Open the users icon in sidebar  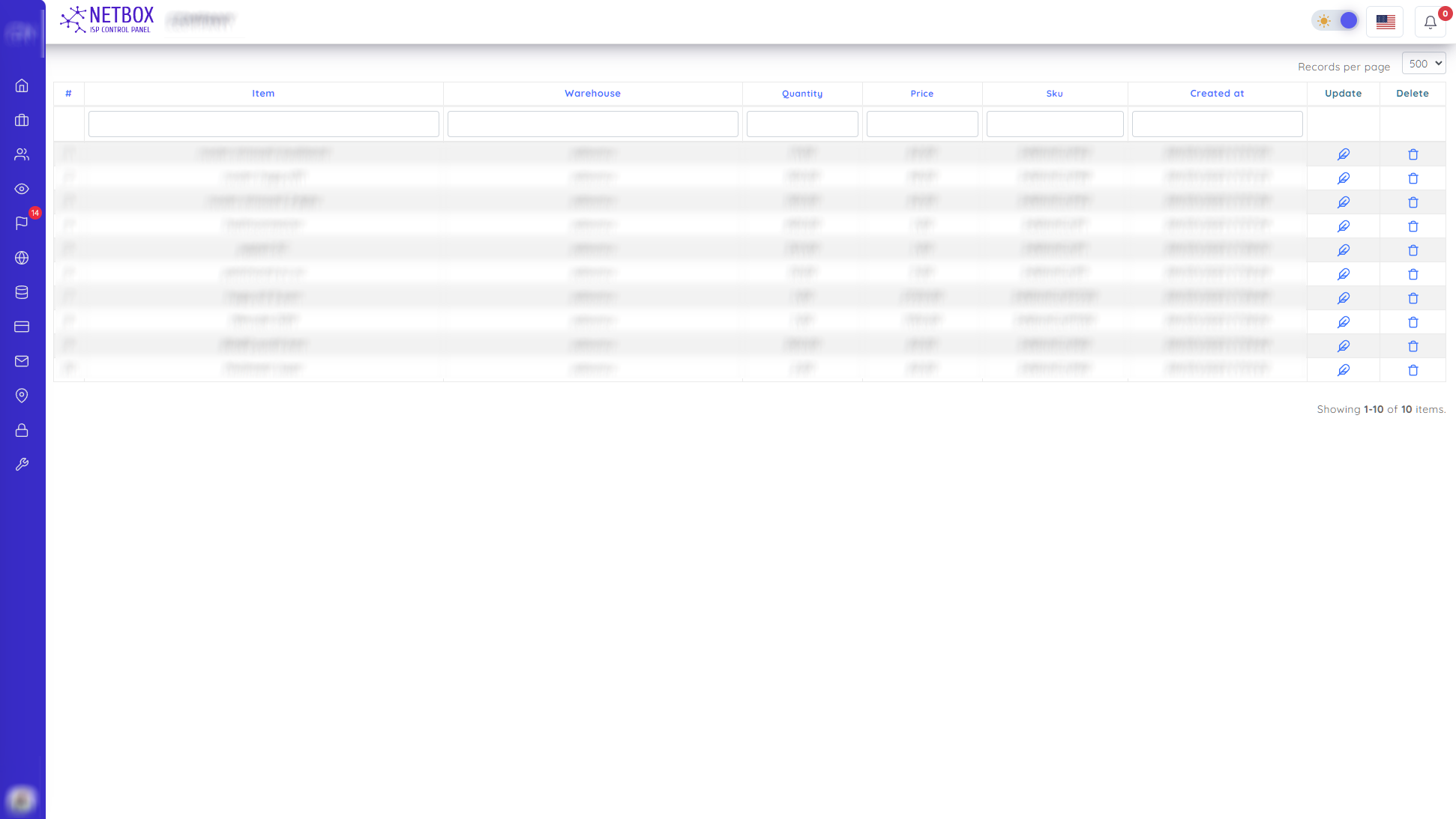pos(22,154)
